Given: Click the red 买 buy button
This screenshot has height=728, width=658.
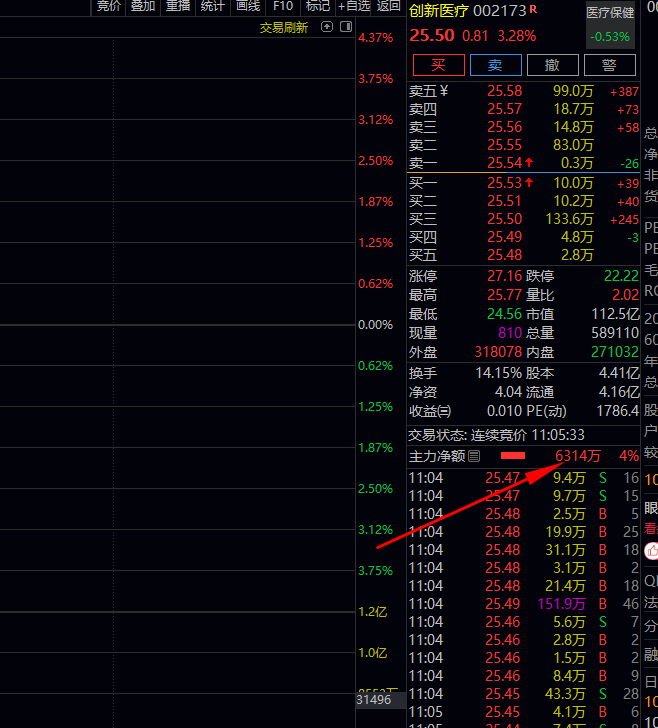Looking at the screenshot, I should point(439,65).
